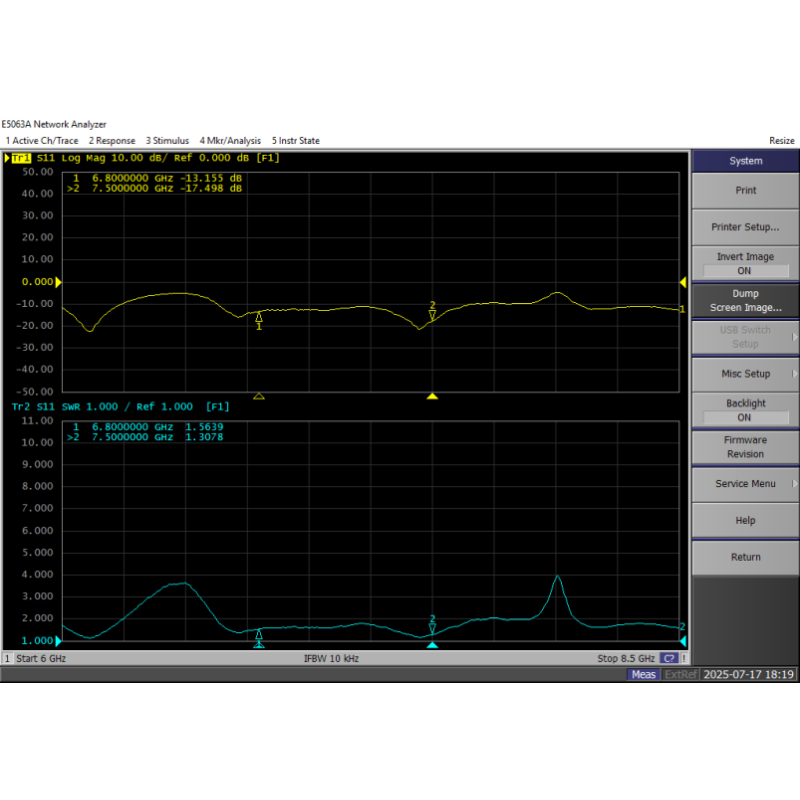
Task: Toggle Backlight ON setting
Action: click(x=745, y=410)
